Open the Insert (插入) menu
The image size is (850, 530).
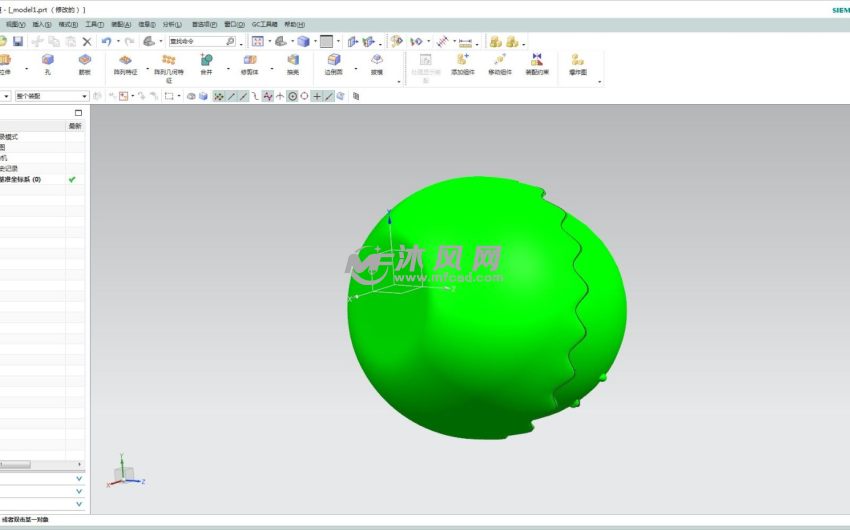click(x=42, y=24)
